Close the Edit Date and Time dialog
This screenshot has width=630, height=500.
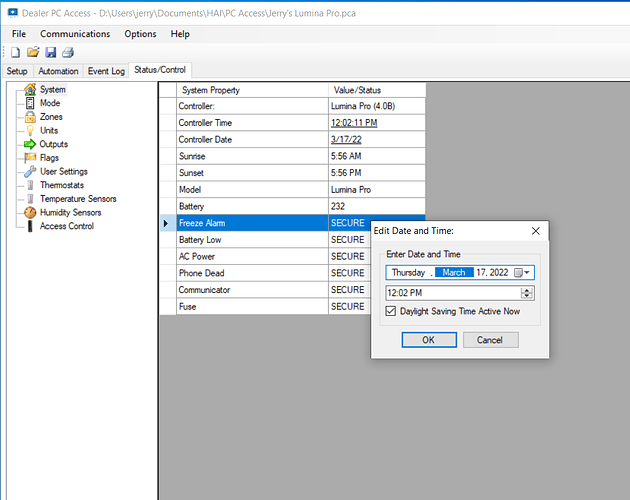click(536, 231)
